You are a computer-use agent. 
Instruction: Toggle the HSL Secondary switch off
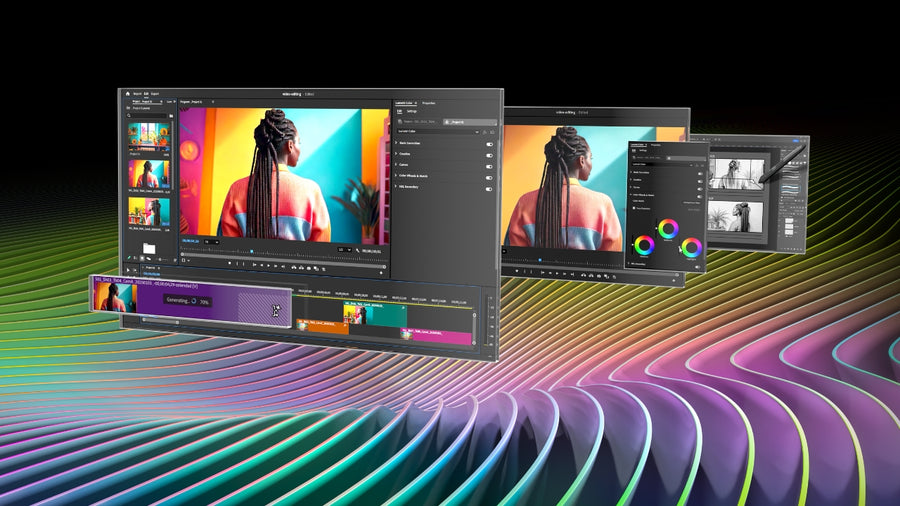coord(489,188)
